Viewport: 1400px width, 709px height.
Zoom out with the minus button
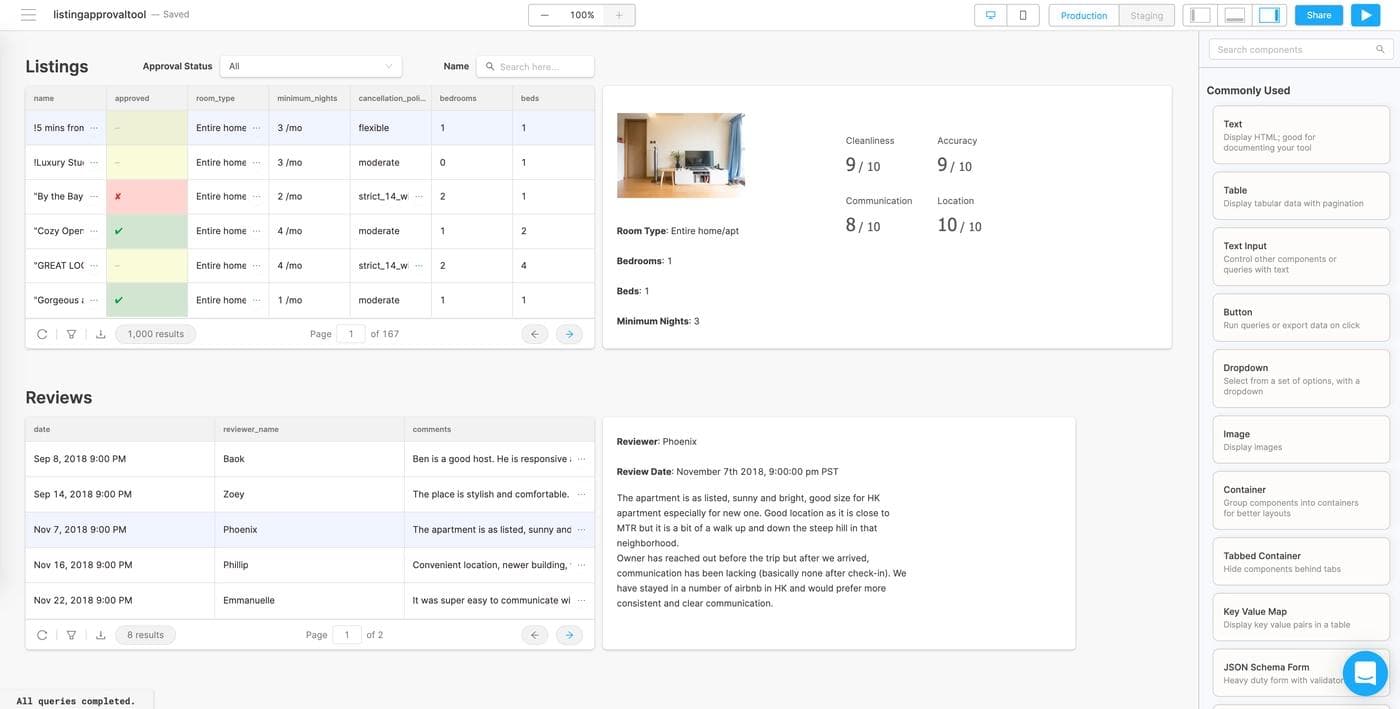tap(544, 15)
